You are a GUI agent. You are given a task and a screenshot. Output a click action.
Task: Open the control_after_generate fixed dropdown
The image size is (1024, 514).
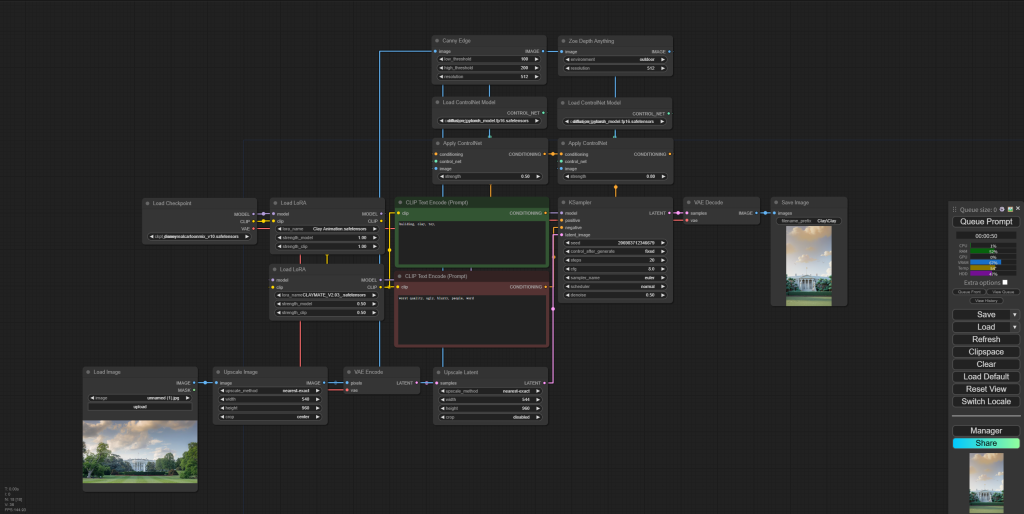pos(615,251)
